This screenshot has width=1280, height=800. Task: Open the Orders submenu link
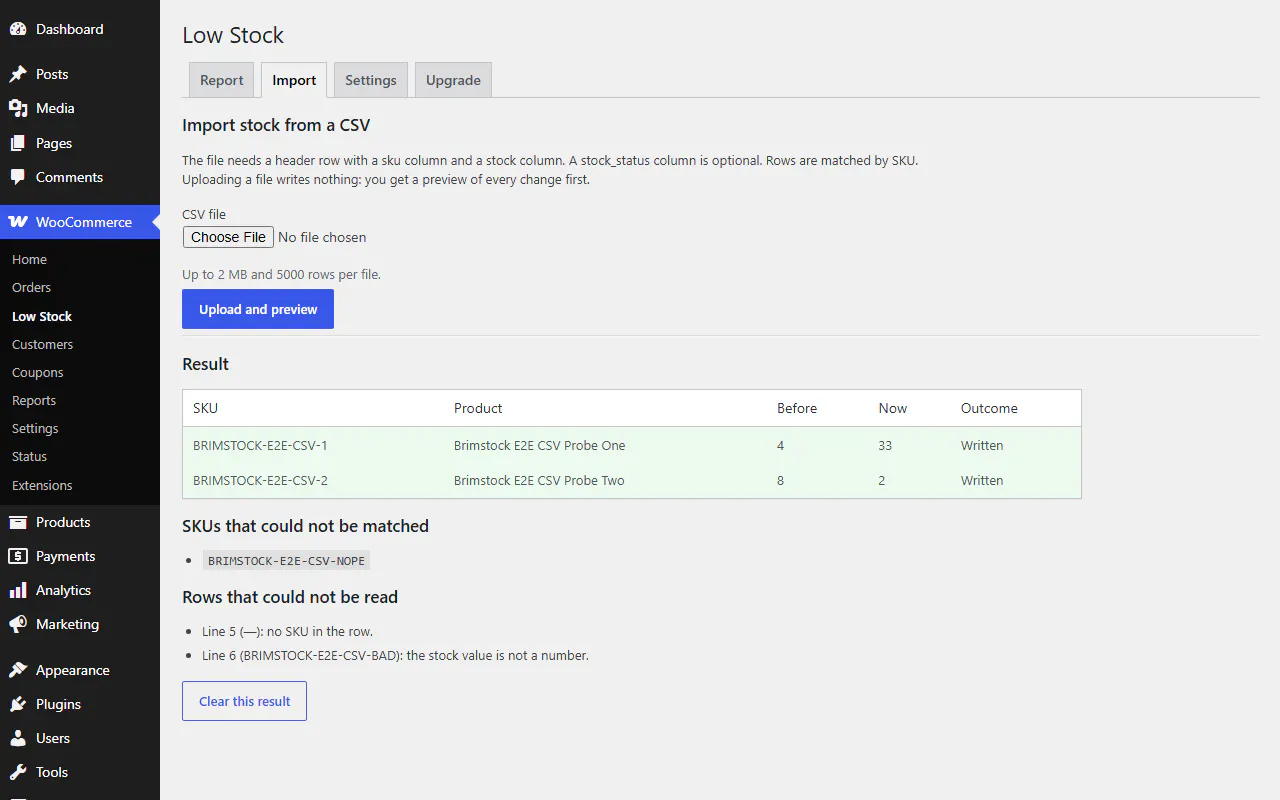(x=31, y=287)
